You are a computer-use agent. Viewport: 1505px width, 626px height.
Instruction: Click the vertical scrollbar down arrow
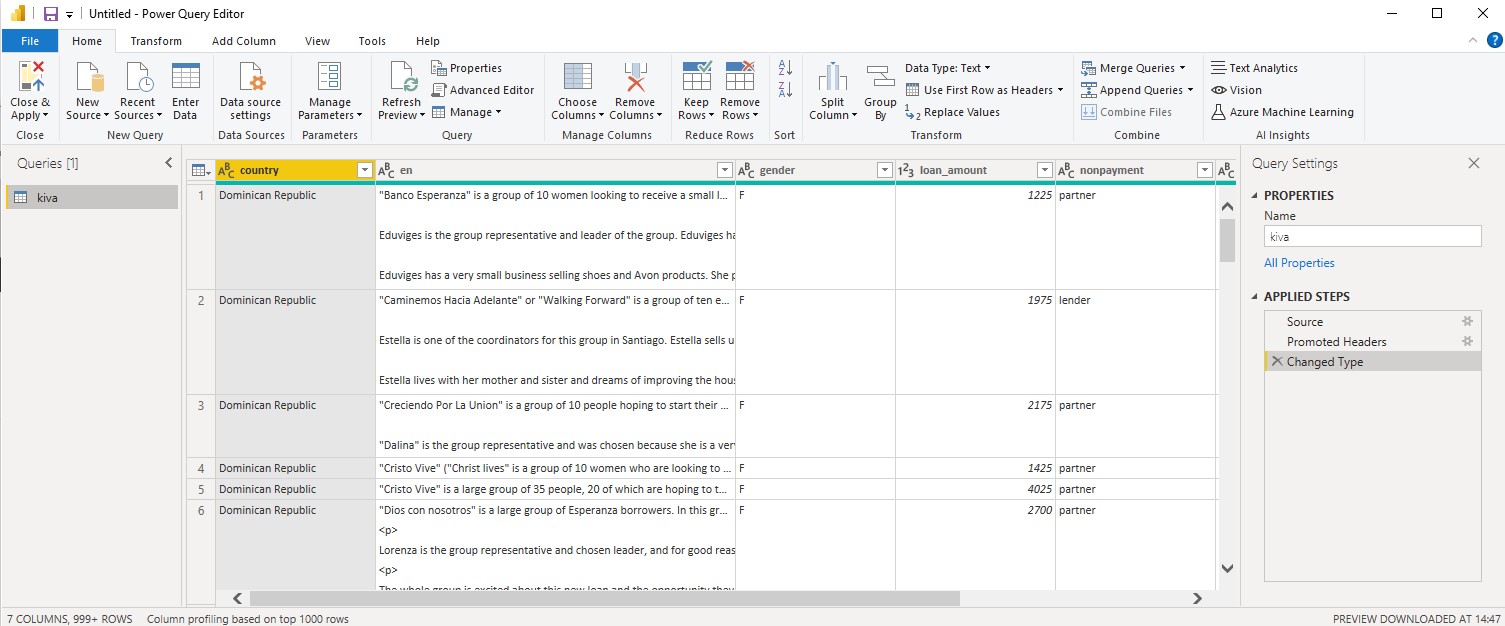pos(1227,569)
